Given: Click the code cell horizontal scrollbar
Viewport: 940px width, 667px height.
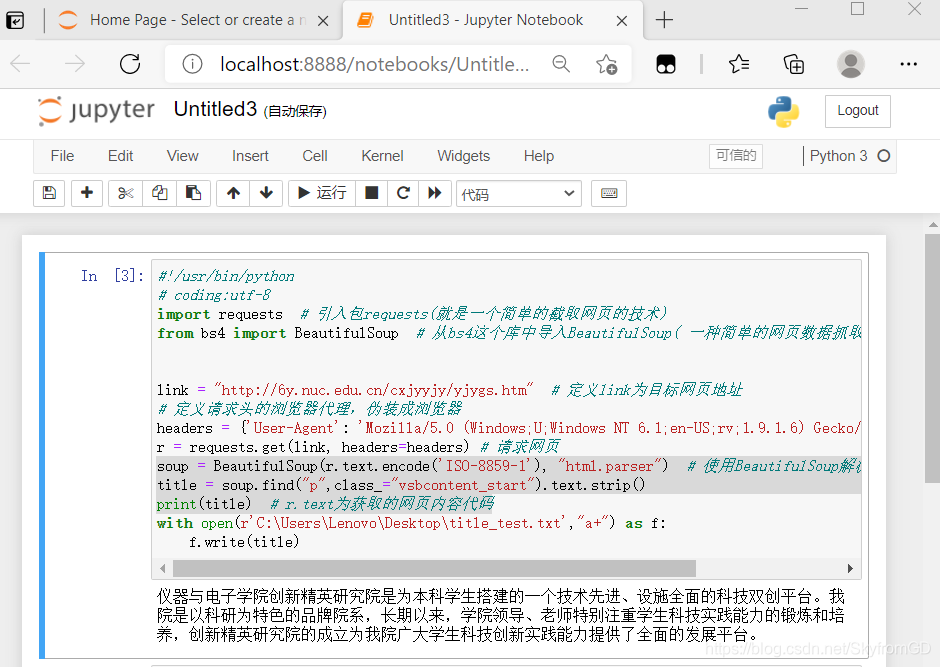Looking at the screenshot, I should [434, 568].
